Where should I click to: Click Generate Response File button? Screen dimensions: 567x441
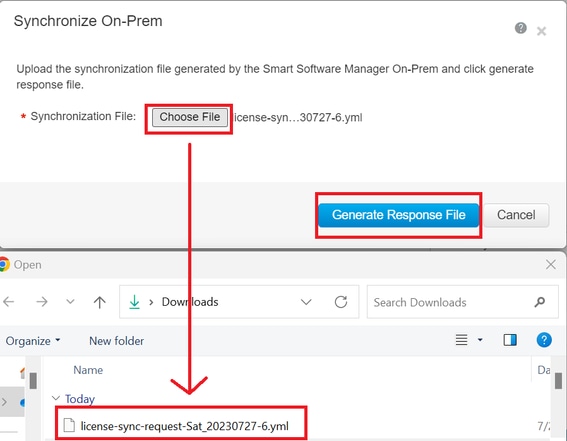click(398, 215)
